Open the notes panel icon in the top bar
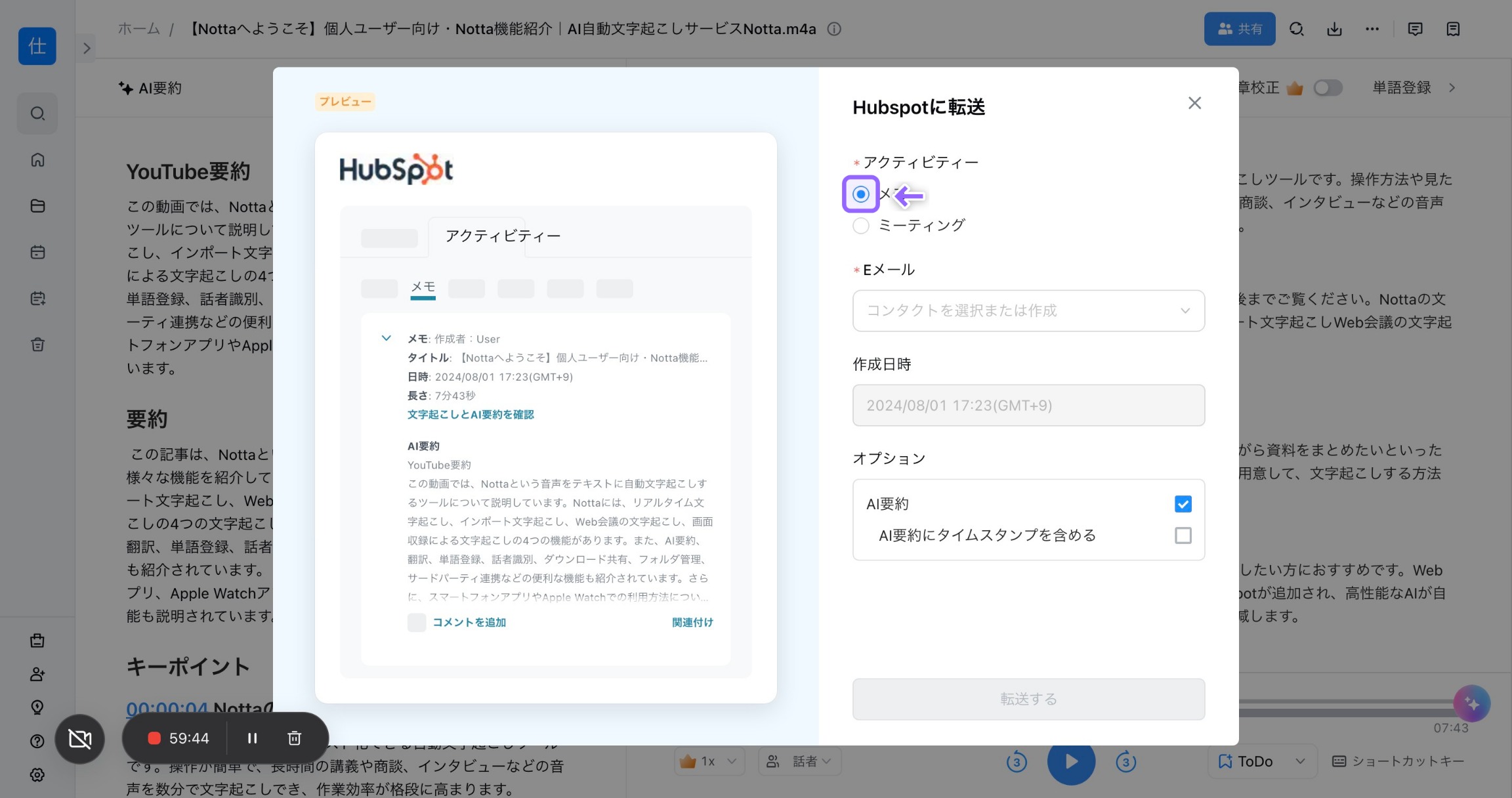The height and width of the screenshot is (798, 1512). [1453, 29]
